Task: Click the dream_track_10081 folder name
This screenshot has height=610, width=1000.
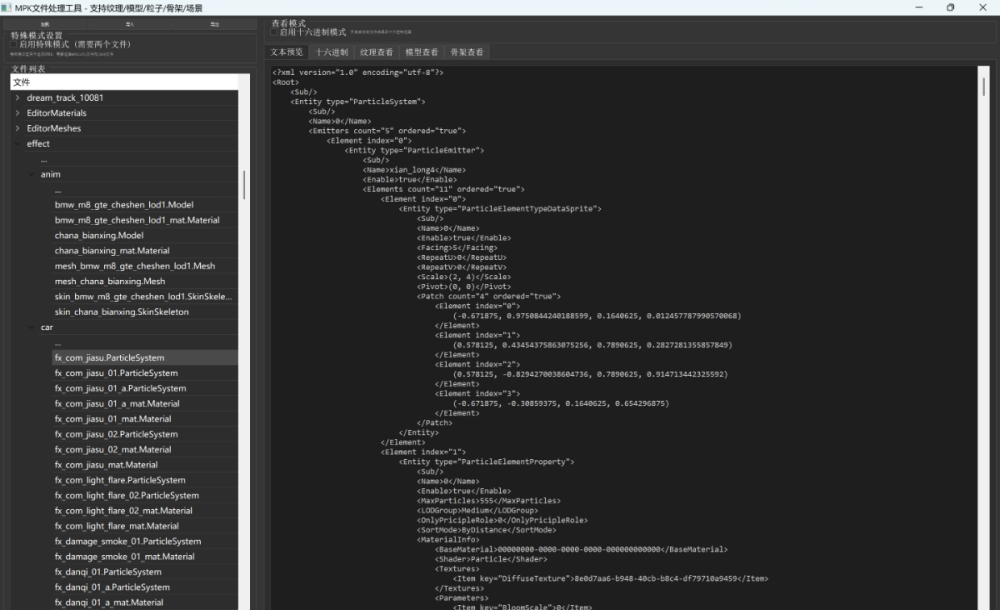Action: [65, 98]
